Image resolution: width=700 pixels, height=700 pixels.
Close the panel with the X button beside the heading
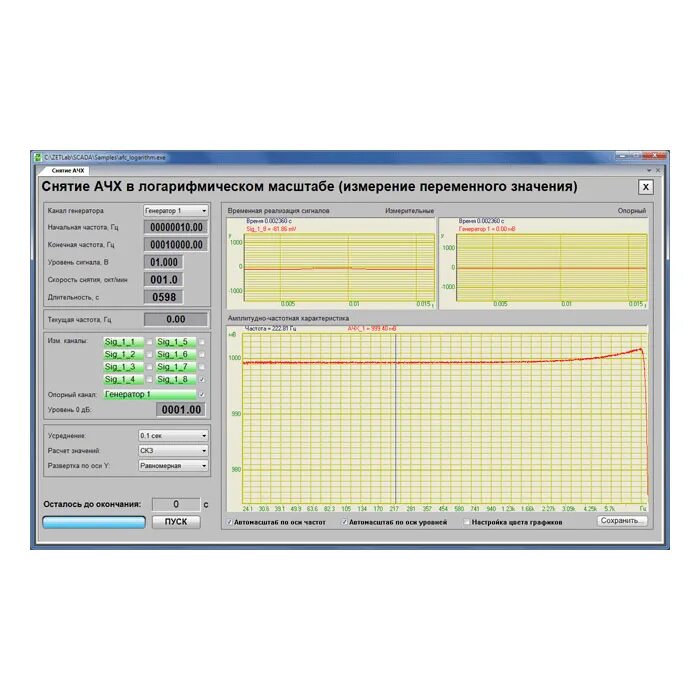tap(646, 187)
